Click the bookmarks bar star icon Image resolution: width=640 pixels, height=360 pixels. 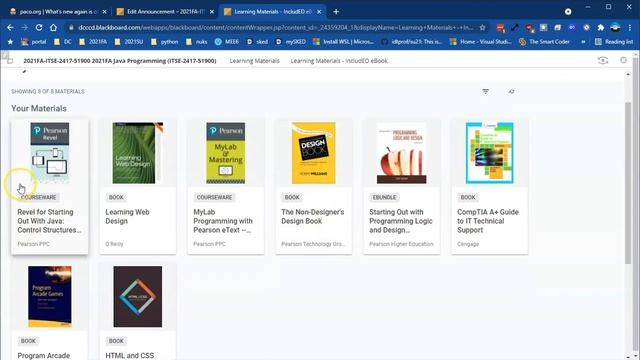click(10, 42)
